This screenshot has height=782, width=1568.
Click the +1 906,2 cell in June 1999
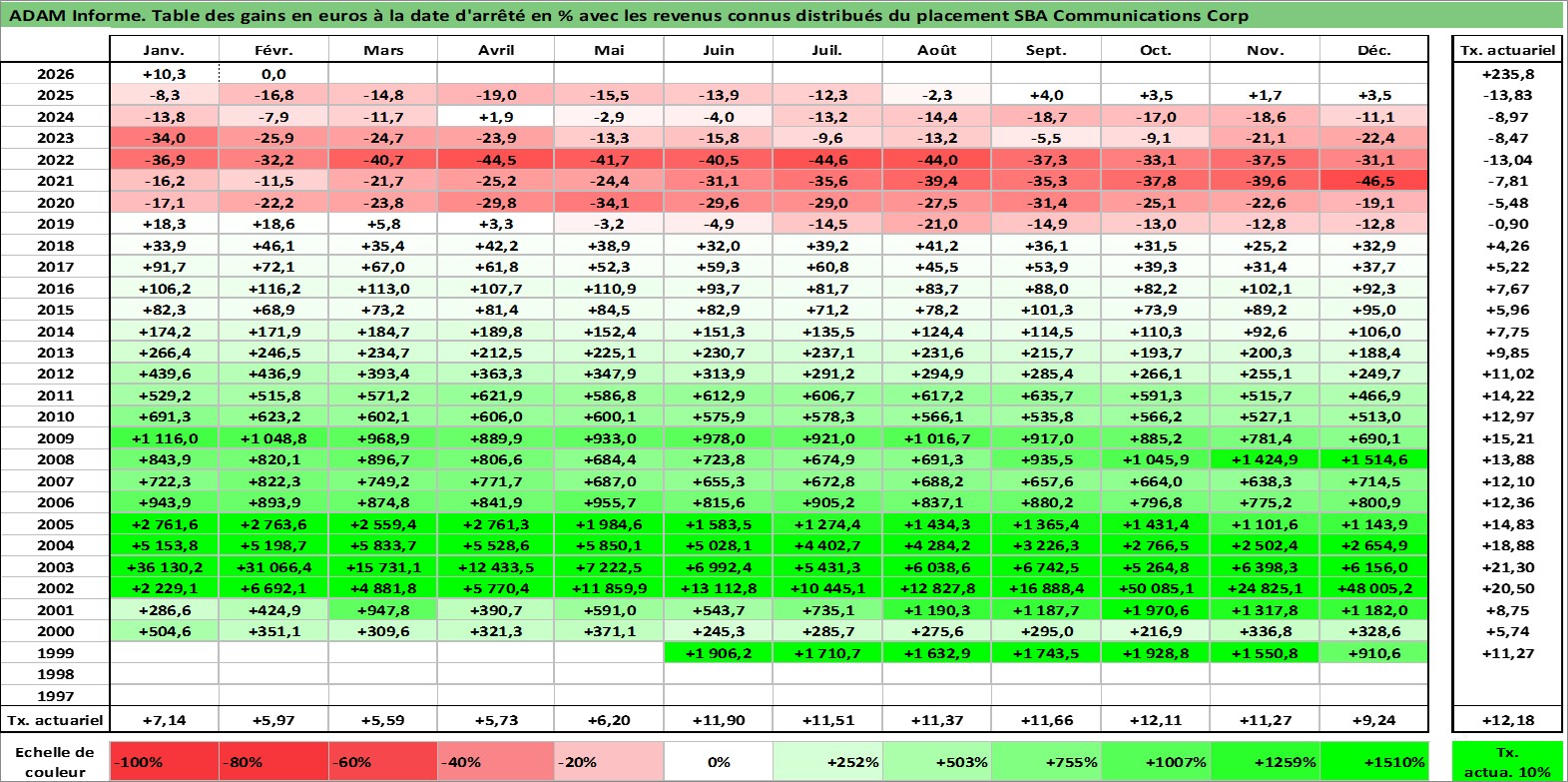pos(719,652)
